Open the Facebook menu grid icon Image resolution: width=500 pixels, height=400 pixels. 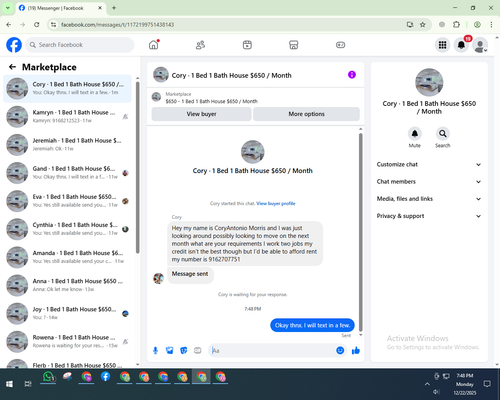442,45
